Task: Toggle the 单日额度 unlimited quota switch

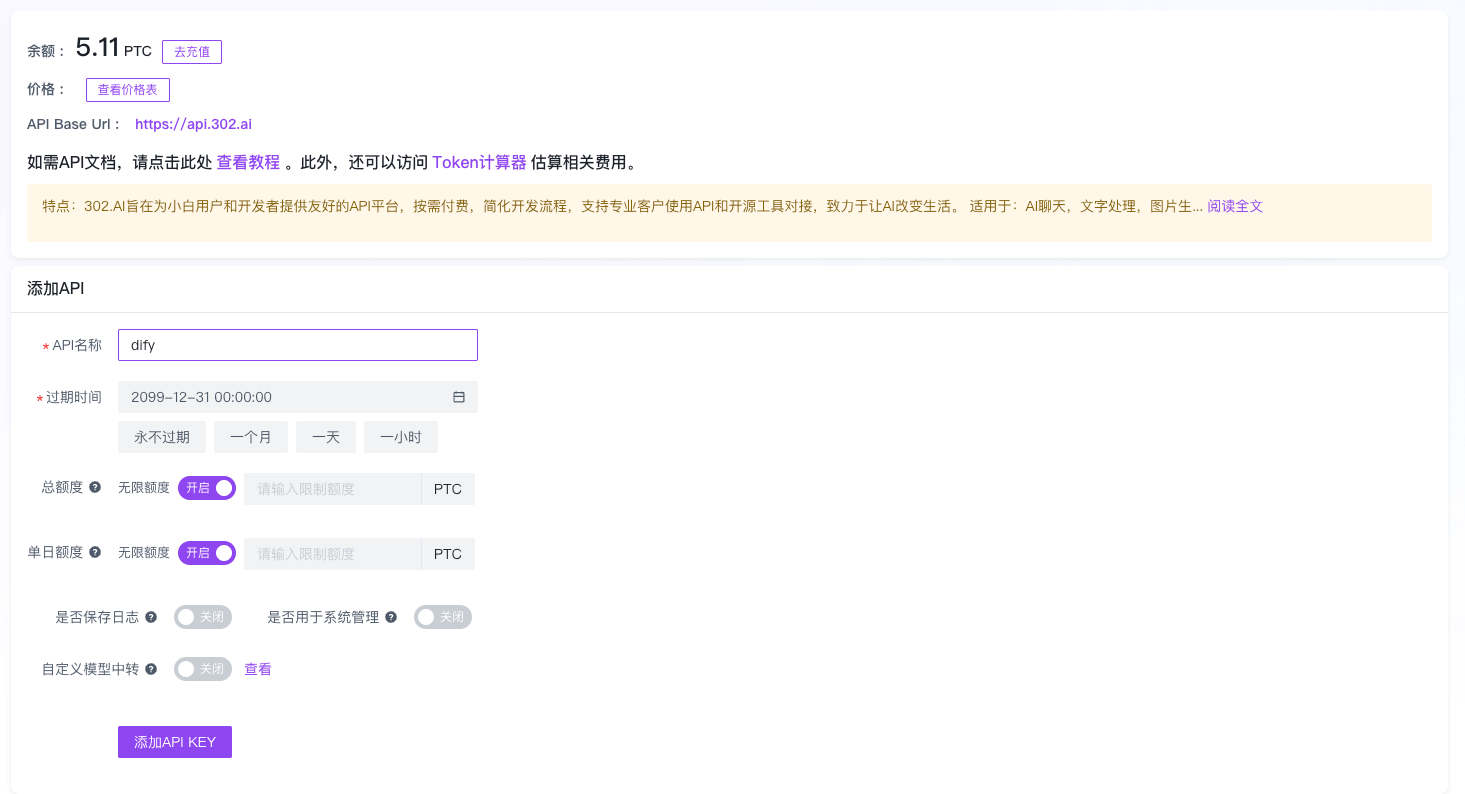Action: click(x=207, y=553)
